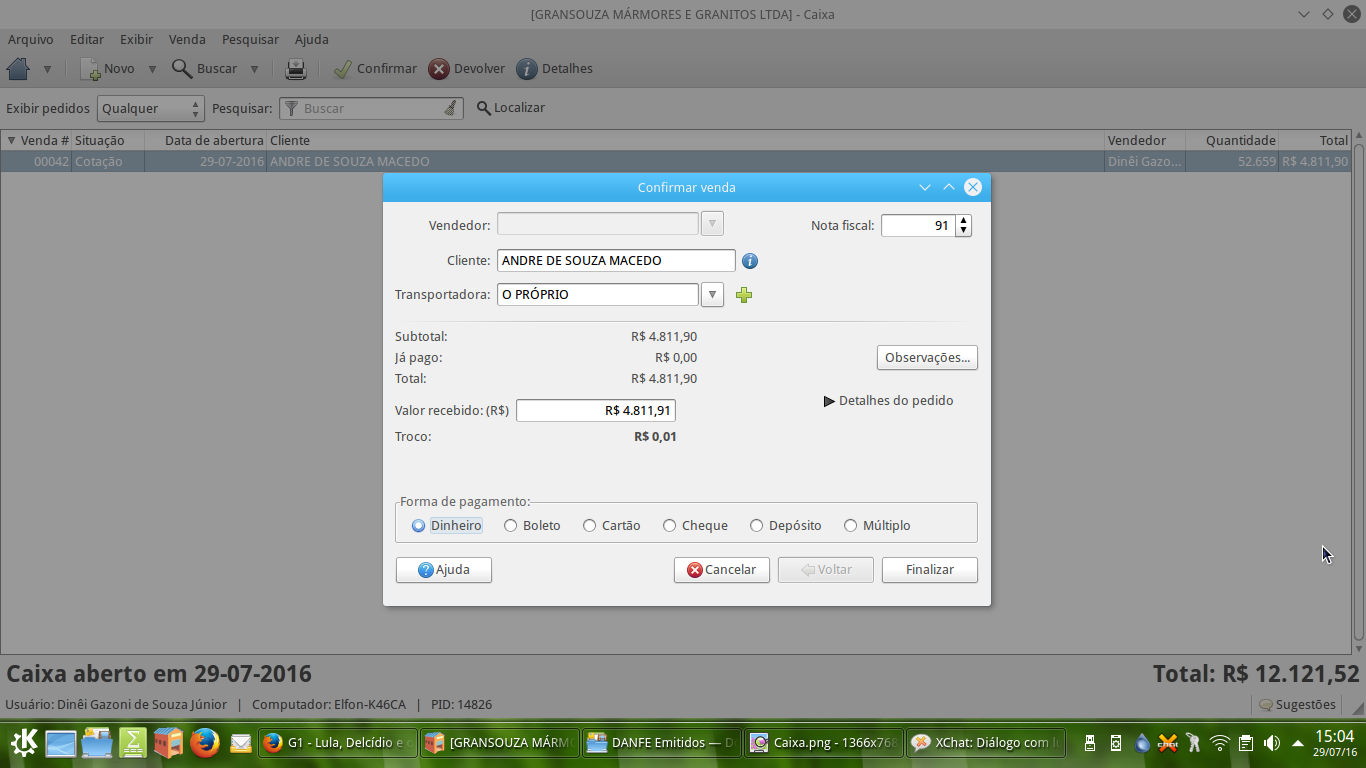
Task: Open the file manager from the taskbar
Action: tap(97, 742)
